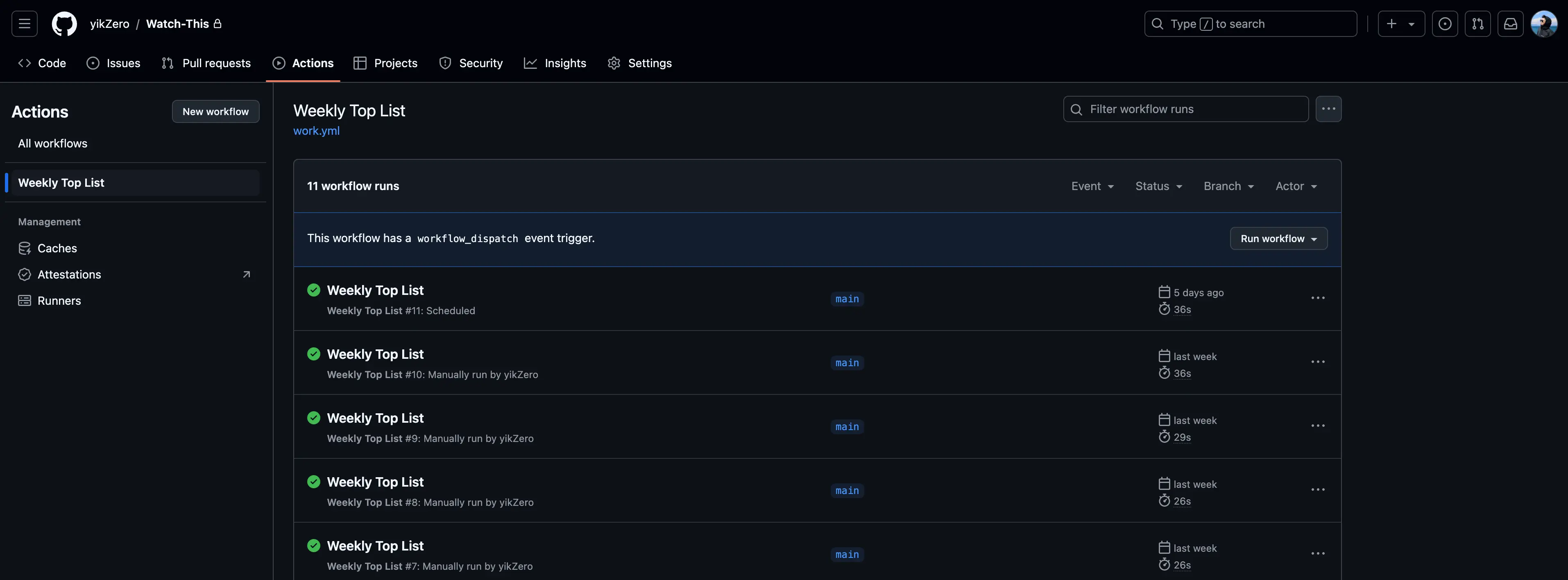The height and width of the screenshot is (580, 1568).
Task: Click the Attestations external link arrow
Action: (x=246, y=274)
